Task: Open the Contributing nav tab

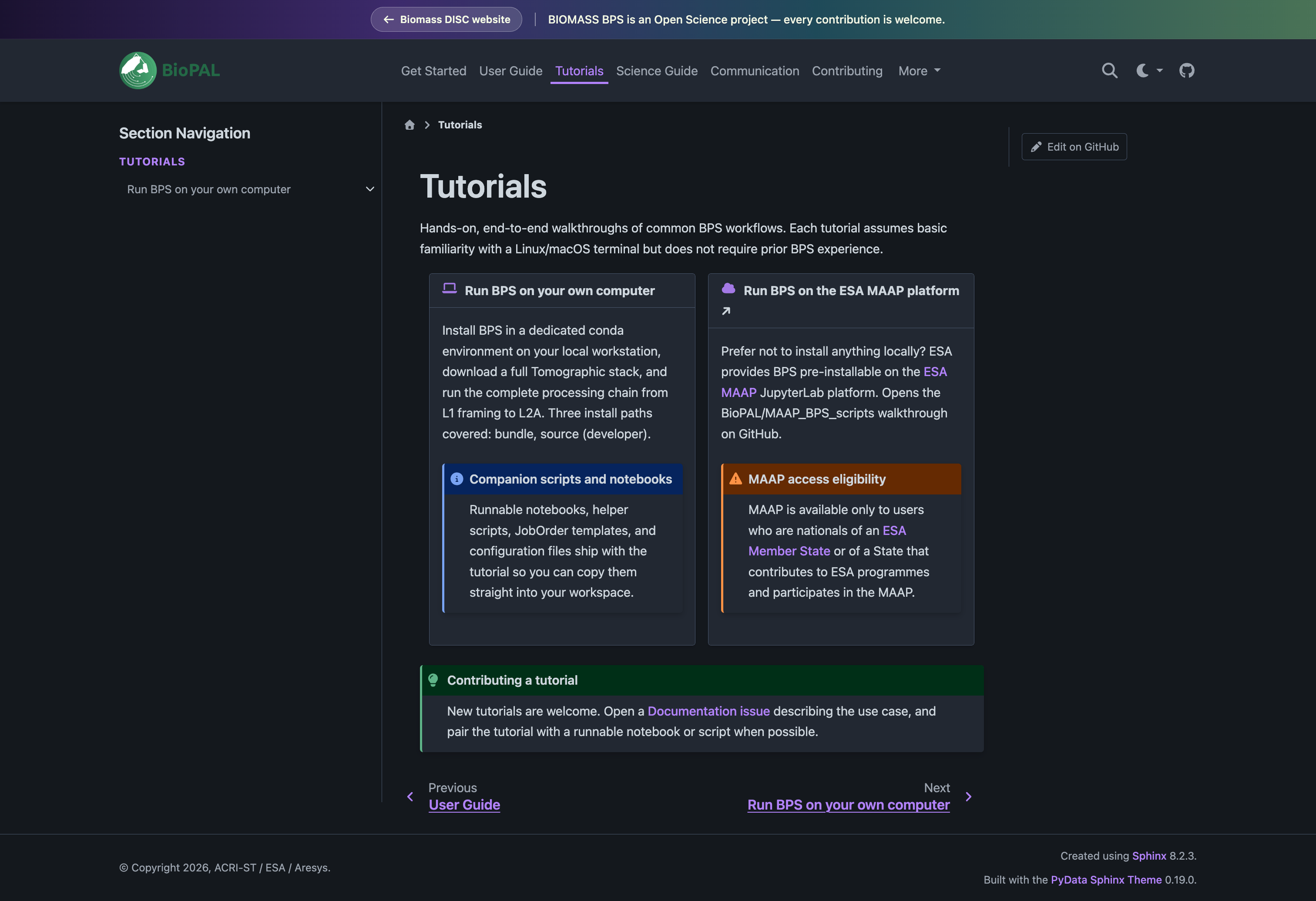Action: point(847,71)
